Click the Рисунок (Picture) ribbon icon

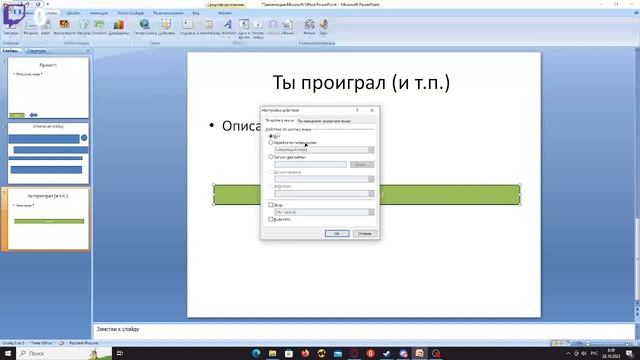click(31, 27)
